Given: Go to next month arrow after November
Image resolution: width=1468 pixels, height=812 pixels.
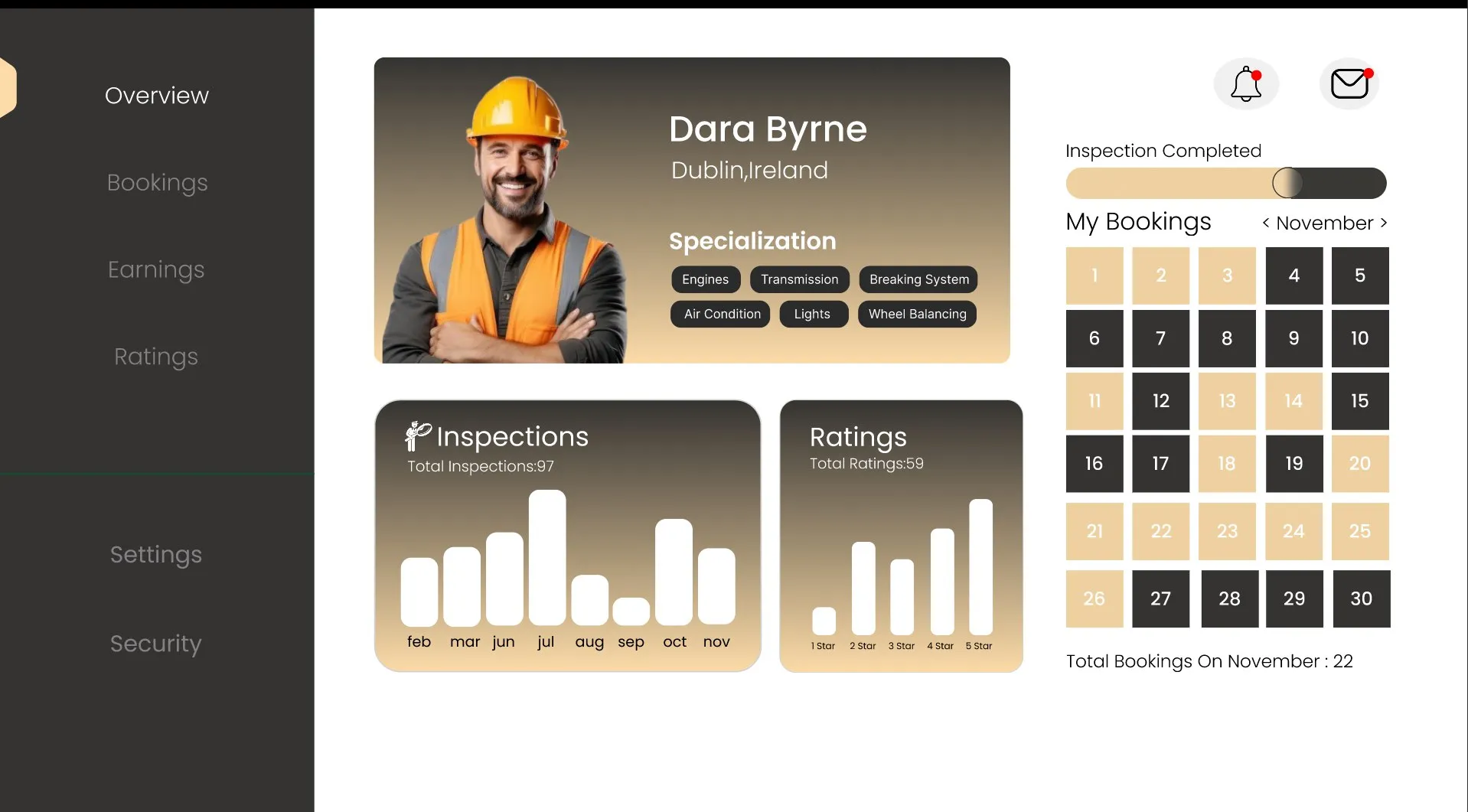Looking at the screenshot, I should [x=1383, y=223].
